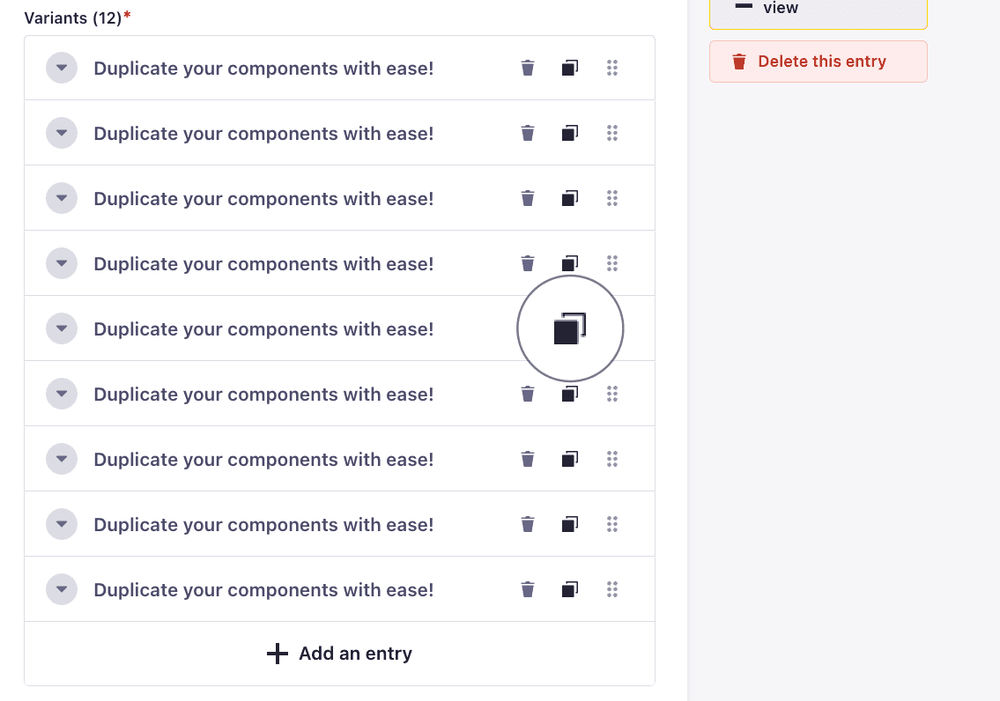Remove the seventh variant using trash icon

528,459
